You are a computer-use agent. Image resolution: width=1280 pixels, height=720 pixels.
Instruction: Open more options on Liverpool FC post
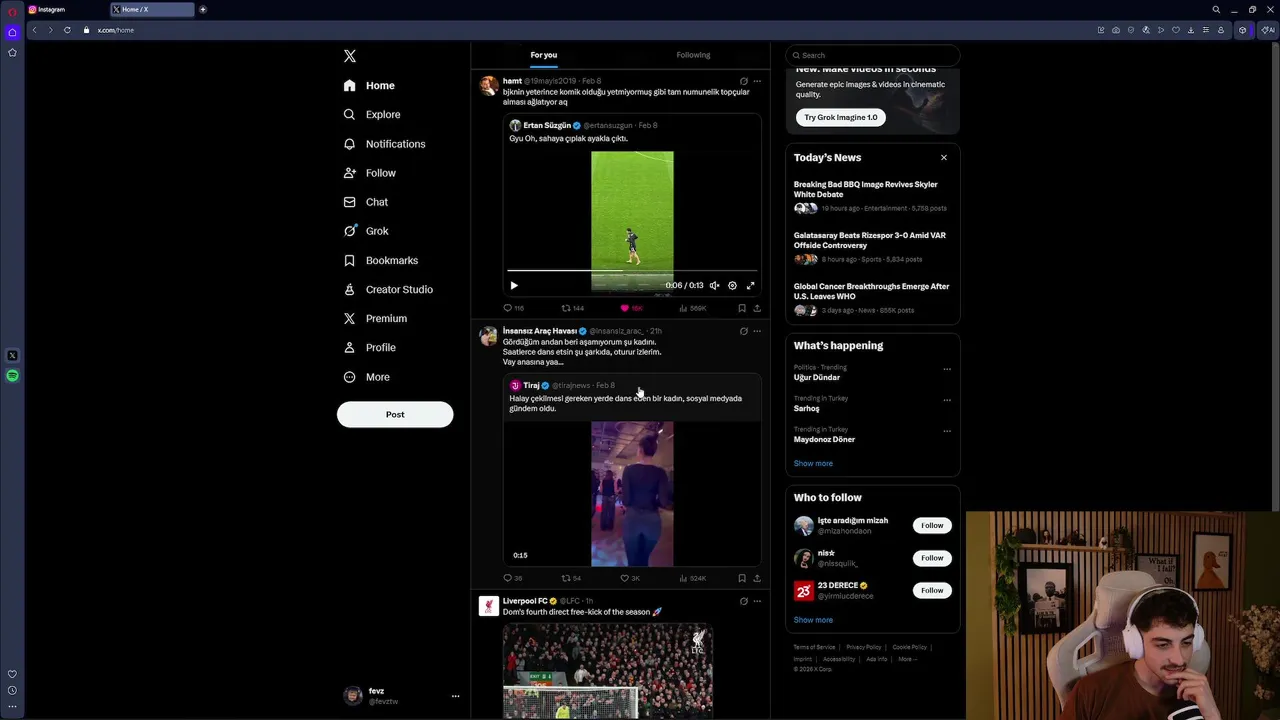click(x=757, y=601)
